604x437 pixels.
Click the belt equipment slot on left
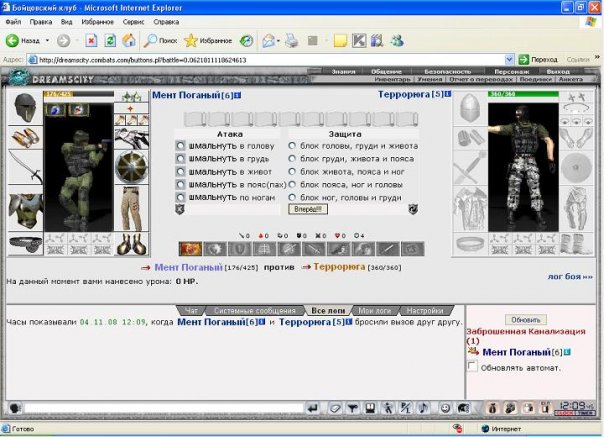(x=25, y=244)
